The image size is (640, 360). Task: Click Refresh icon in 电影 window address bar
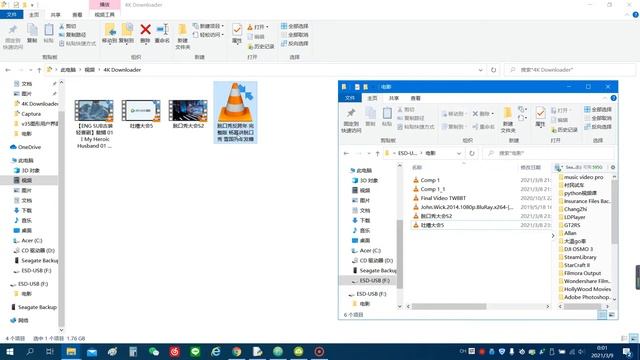point(472,153)
